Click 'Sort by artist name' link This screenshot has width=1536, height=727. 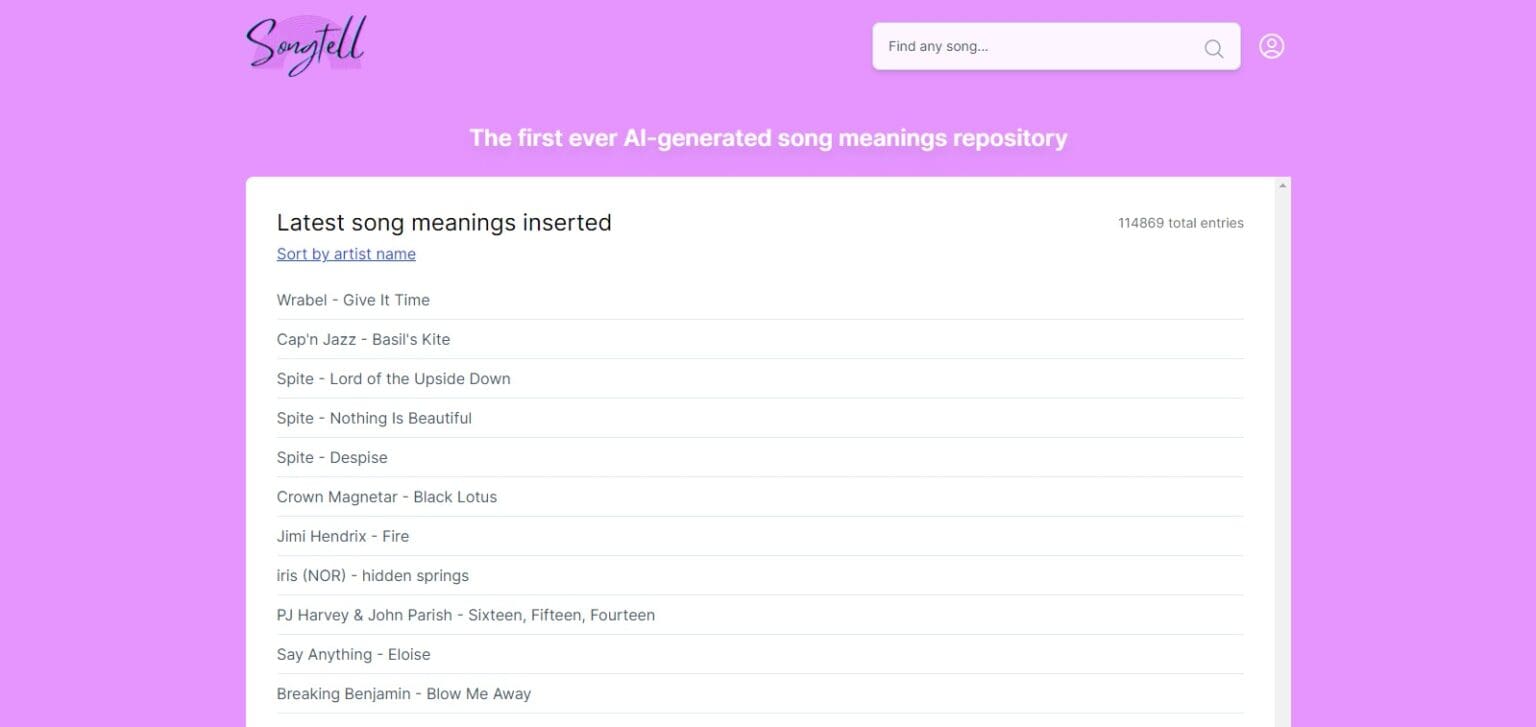346,254
